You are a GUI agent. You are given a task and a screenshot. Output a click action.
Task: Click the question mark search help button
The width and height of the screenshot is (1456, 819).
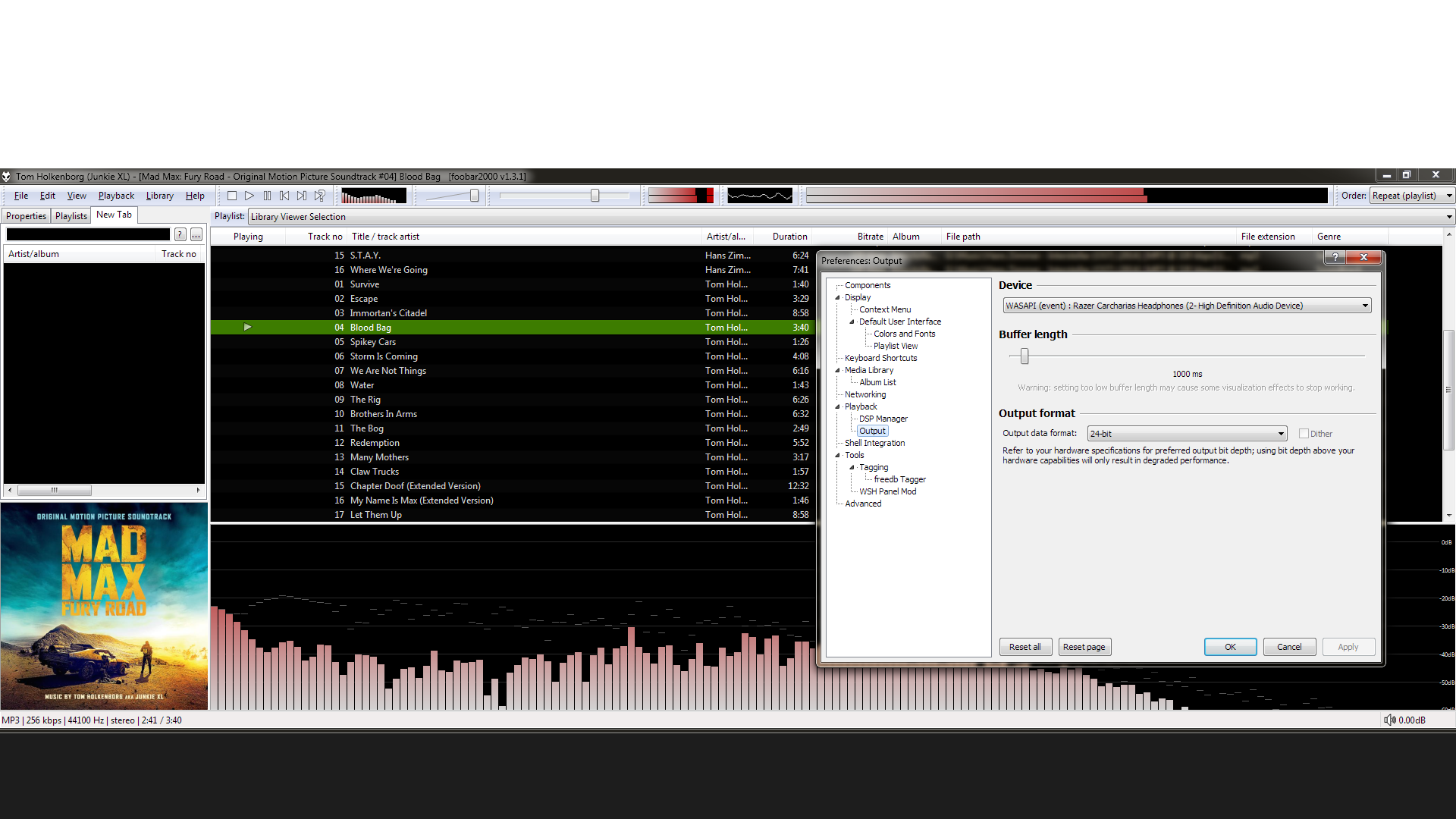180,234
